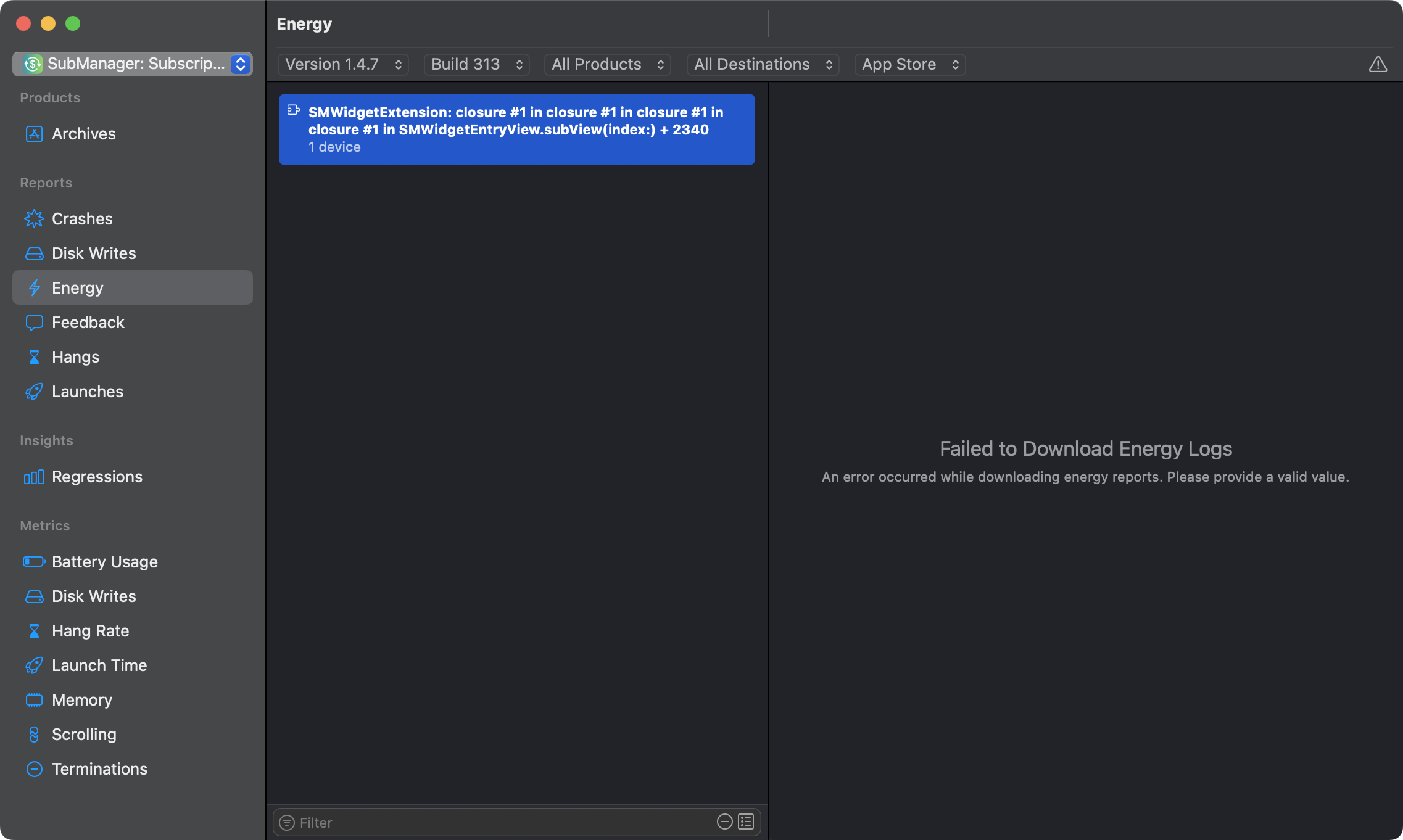Select the SMWidgetExtension closure energy entry
Viewport: 1403px width, 840px height.
517,130
